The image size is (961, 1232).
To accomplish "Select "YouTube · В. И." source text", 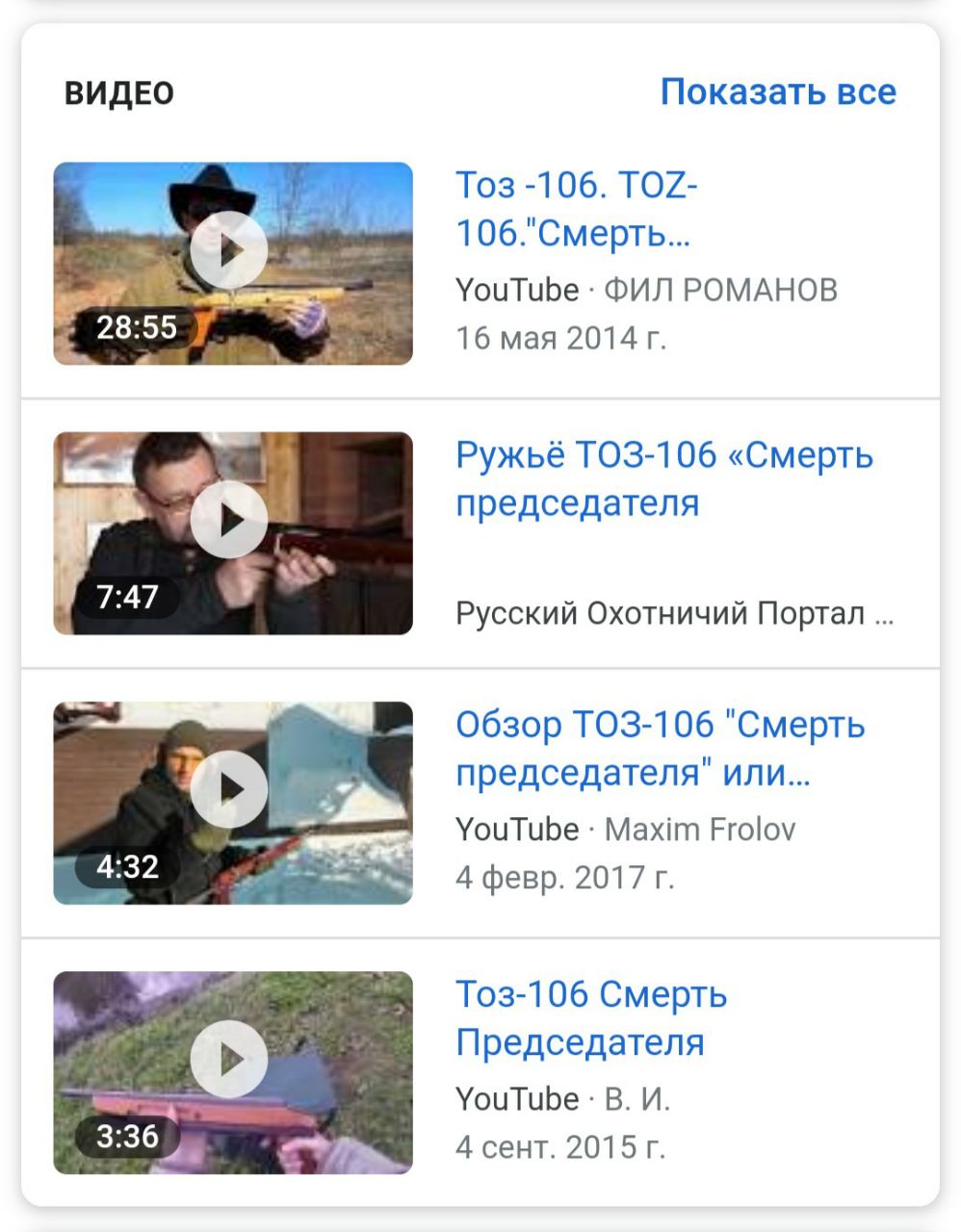I will pos(562,1098).
